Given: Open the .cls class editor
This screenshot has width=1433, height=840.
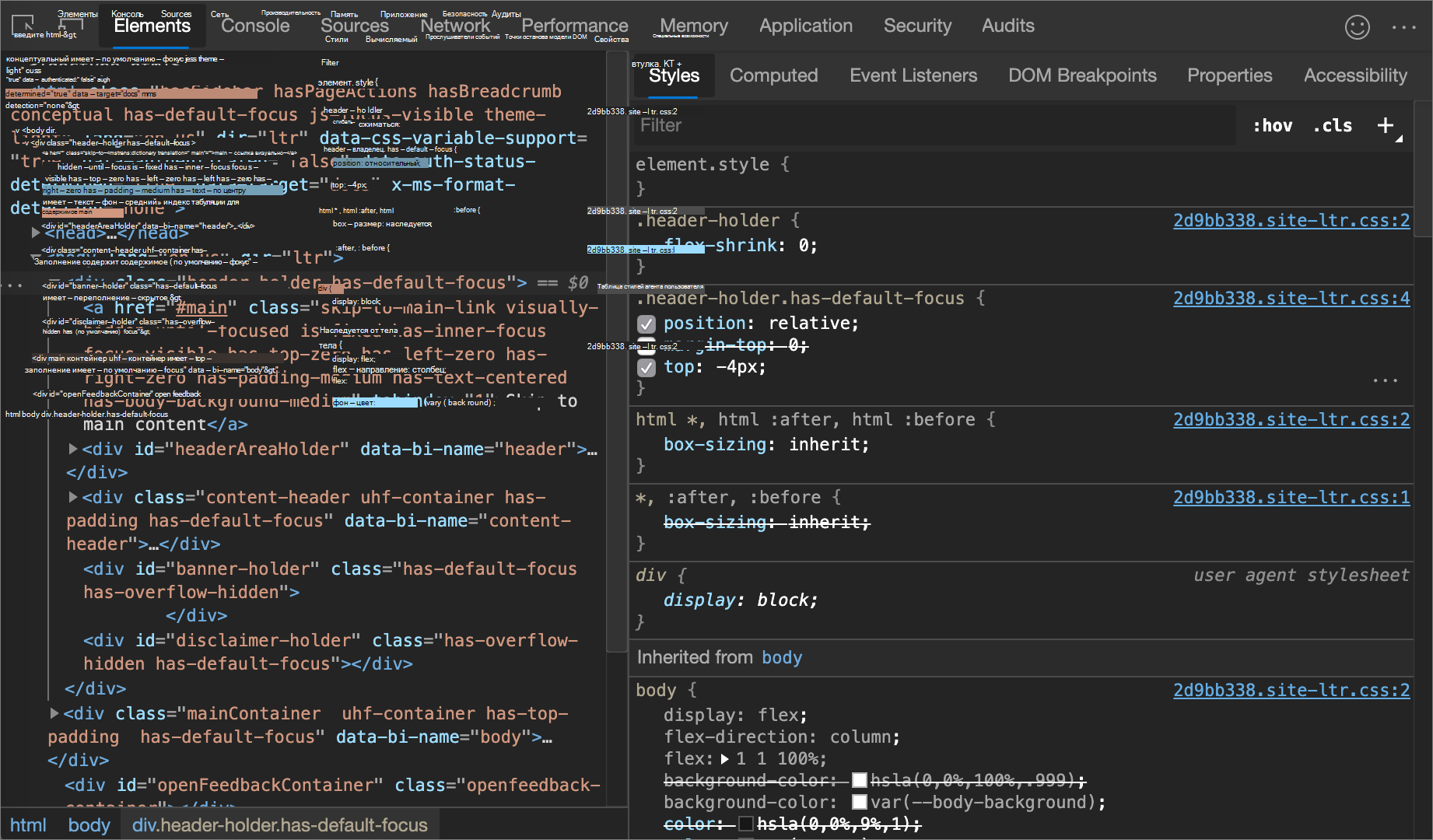Looking at the screenshot, I should (x=1332, y=125).
